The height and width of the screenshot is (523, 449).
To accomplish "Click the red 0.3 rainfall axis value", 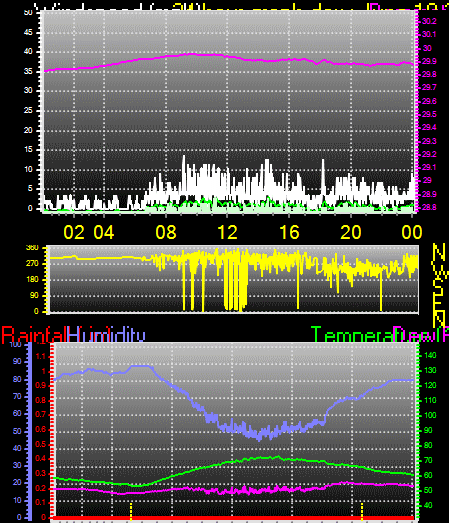I will click(x=40, y=474).
